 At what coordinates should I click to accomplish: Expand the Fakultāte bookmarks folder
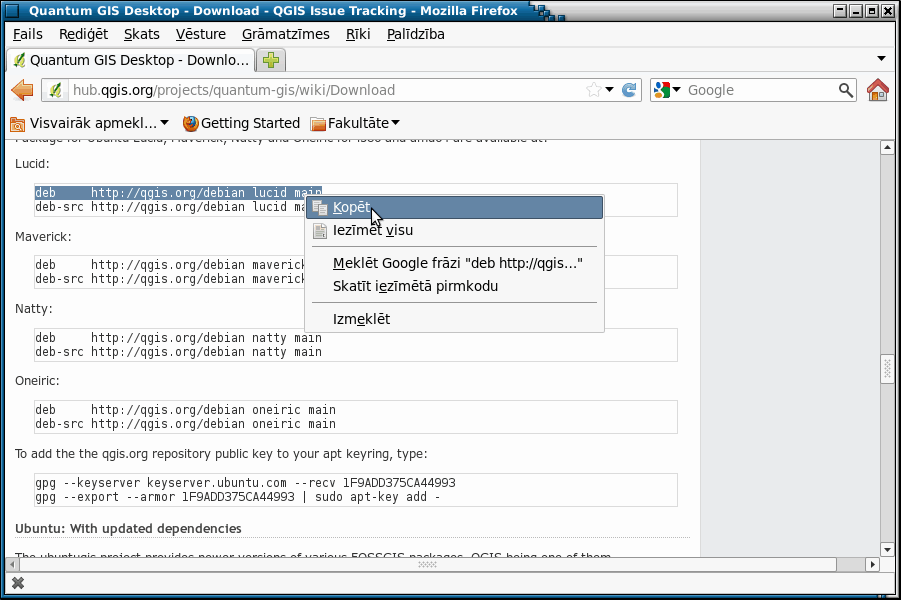355,123
